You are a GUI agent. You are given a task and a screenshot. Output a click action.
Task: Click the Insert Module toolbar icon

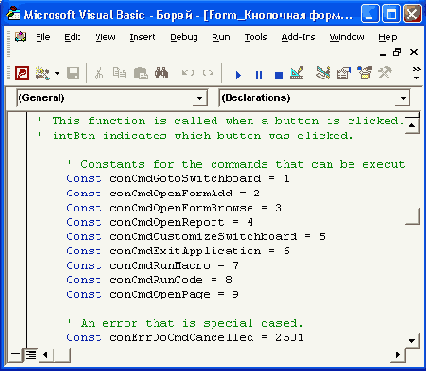(x=43, y=73)
